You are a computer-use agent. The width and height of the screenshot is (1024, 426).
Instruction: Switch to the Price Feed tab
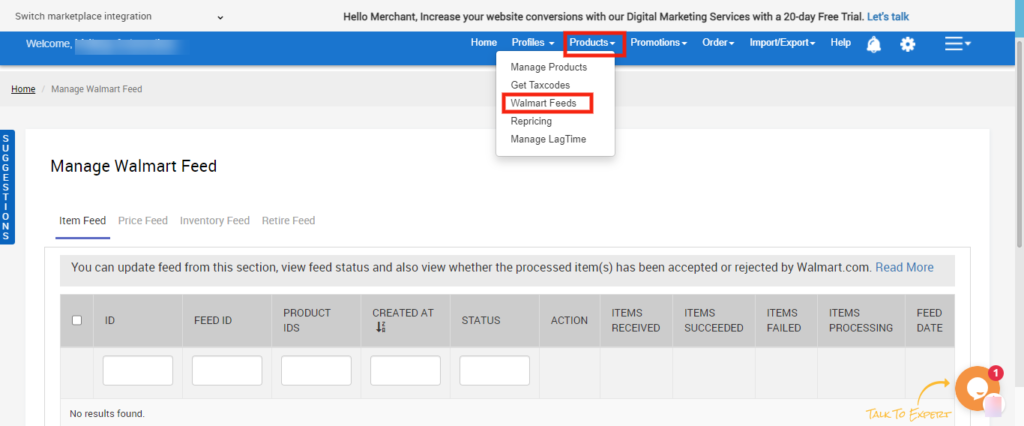tap(143, 221)
